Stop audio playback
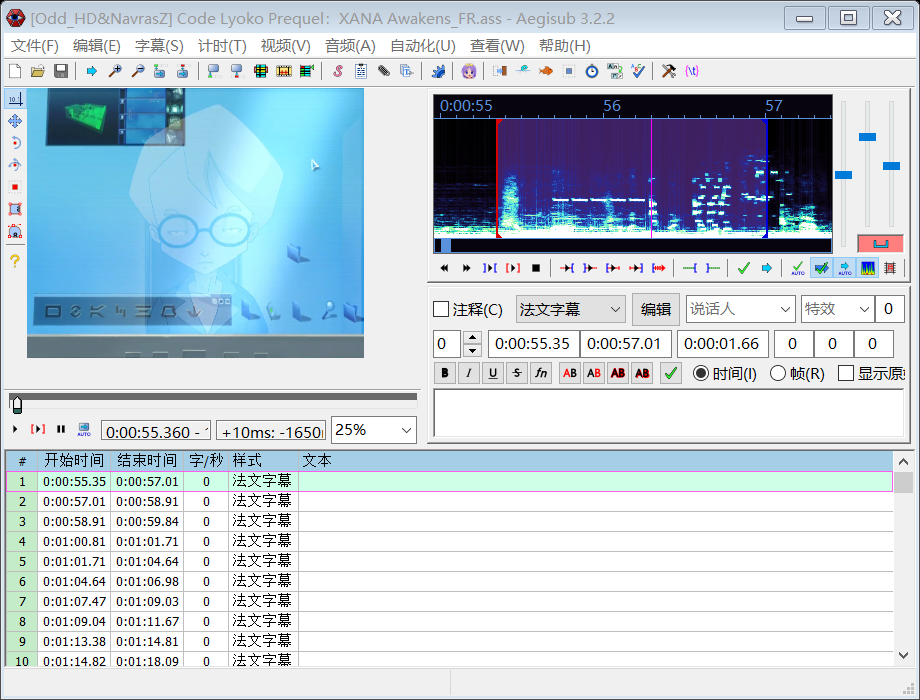 click(536, 268)
